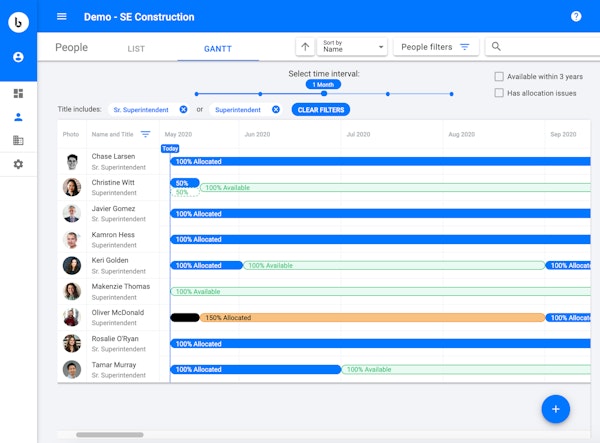Open the People filters dropdown

(436, 47)
